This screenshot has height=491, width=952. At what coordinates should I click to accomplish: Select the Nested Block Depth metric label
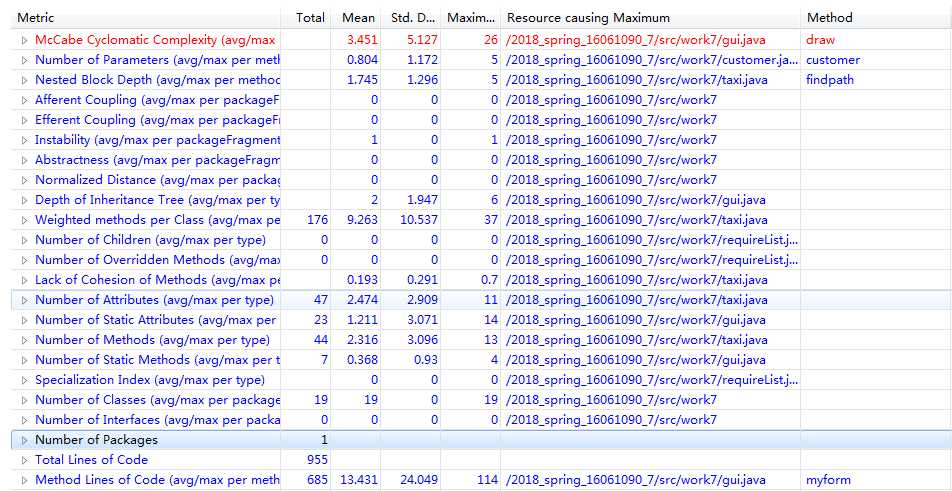[x=158, y=80]
